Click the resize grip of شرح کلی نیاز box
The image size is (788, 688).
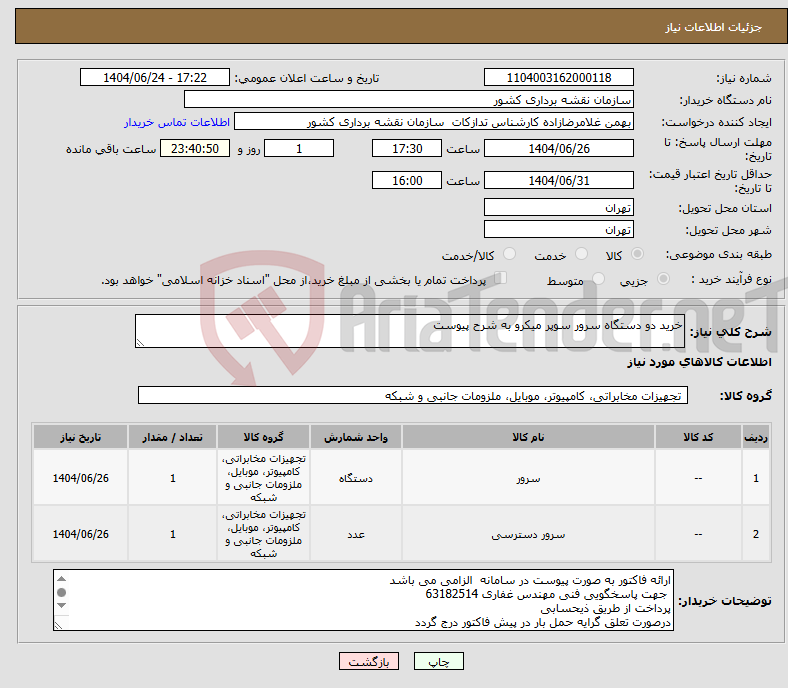[140, 343]
